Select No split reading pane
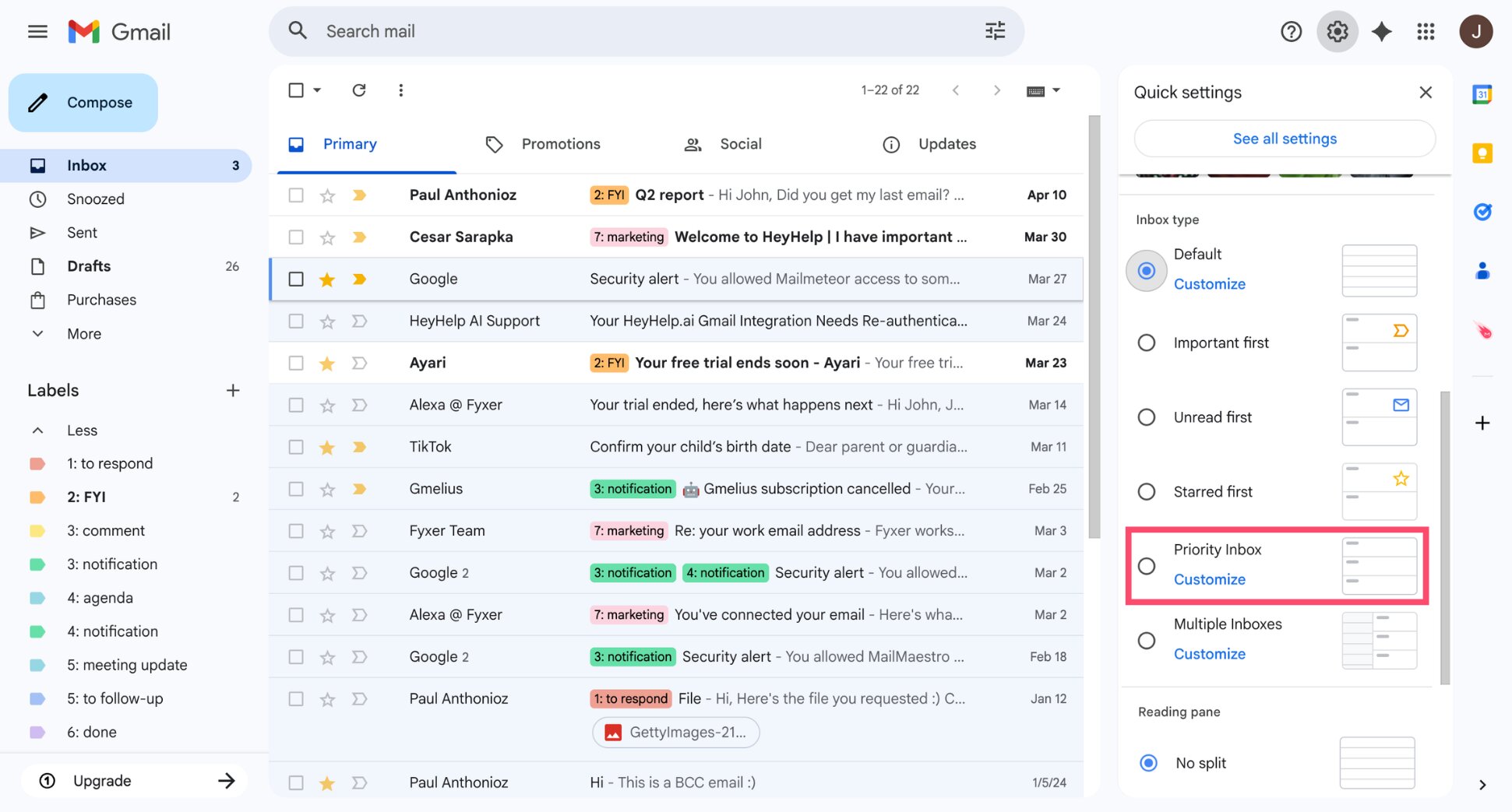Screen dimensions: 1512x812 click(x=1148, y=764)
